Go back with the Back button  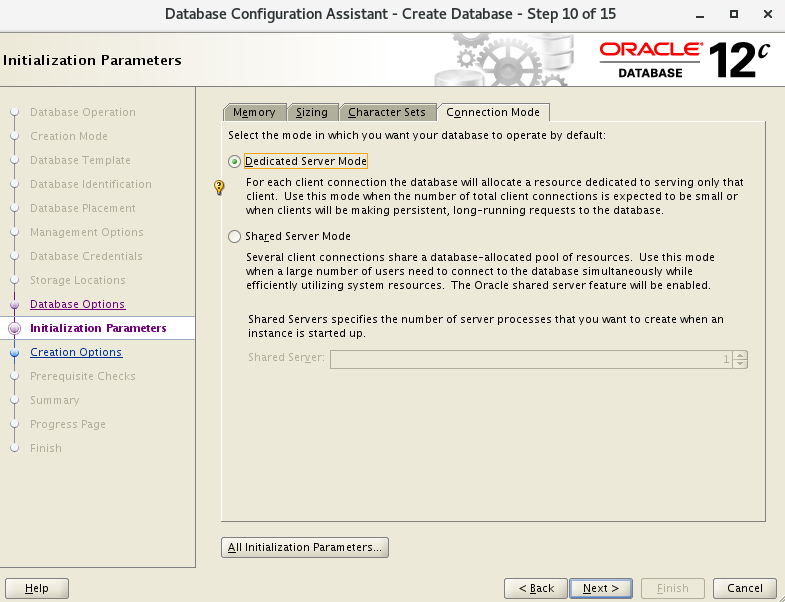(536, 588)
